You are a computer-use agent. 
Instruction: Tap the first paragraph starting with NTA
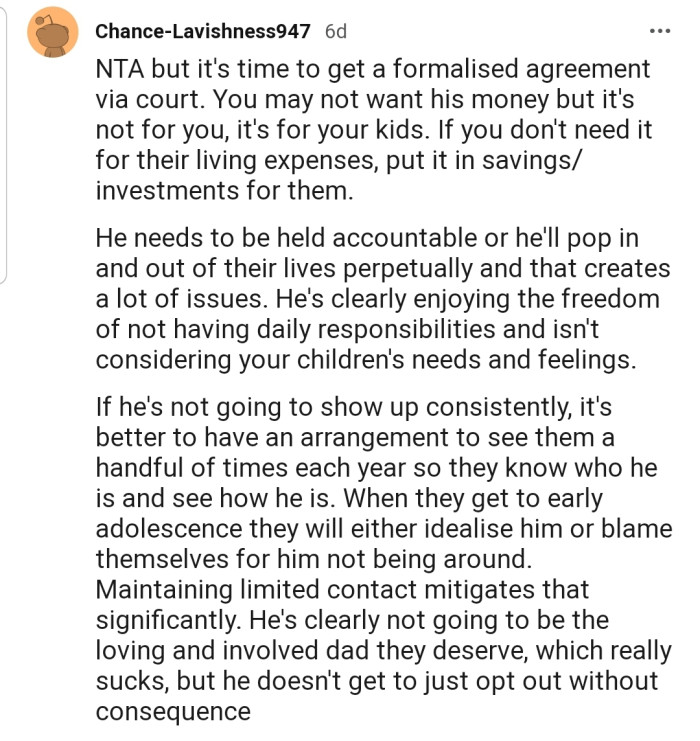(374, 129)
